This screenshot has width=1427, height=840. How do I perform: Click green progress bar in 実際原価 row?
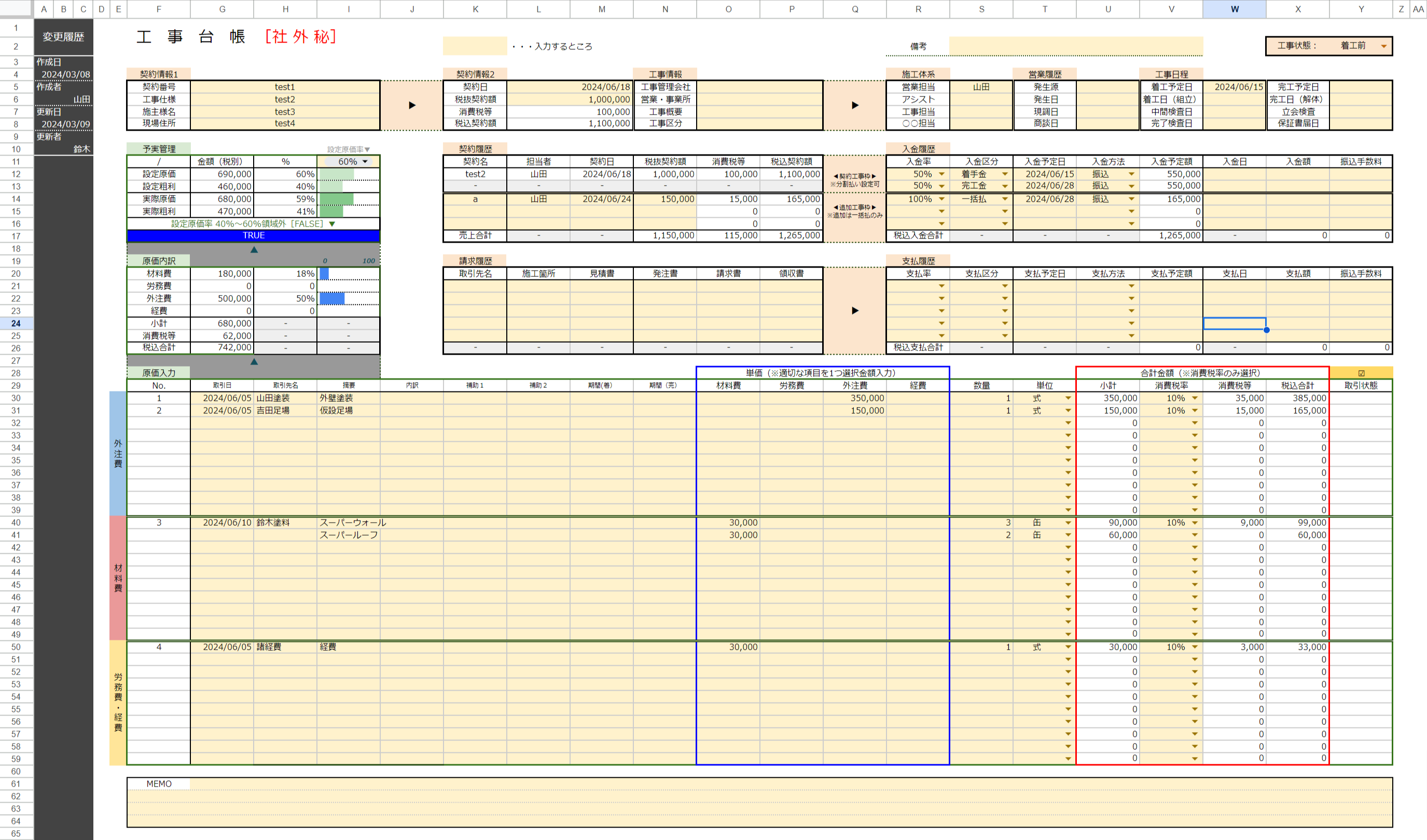[x=336, y=199]
